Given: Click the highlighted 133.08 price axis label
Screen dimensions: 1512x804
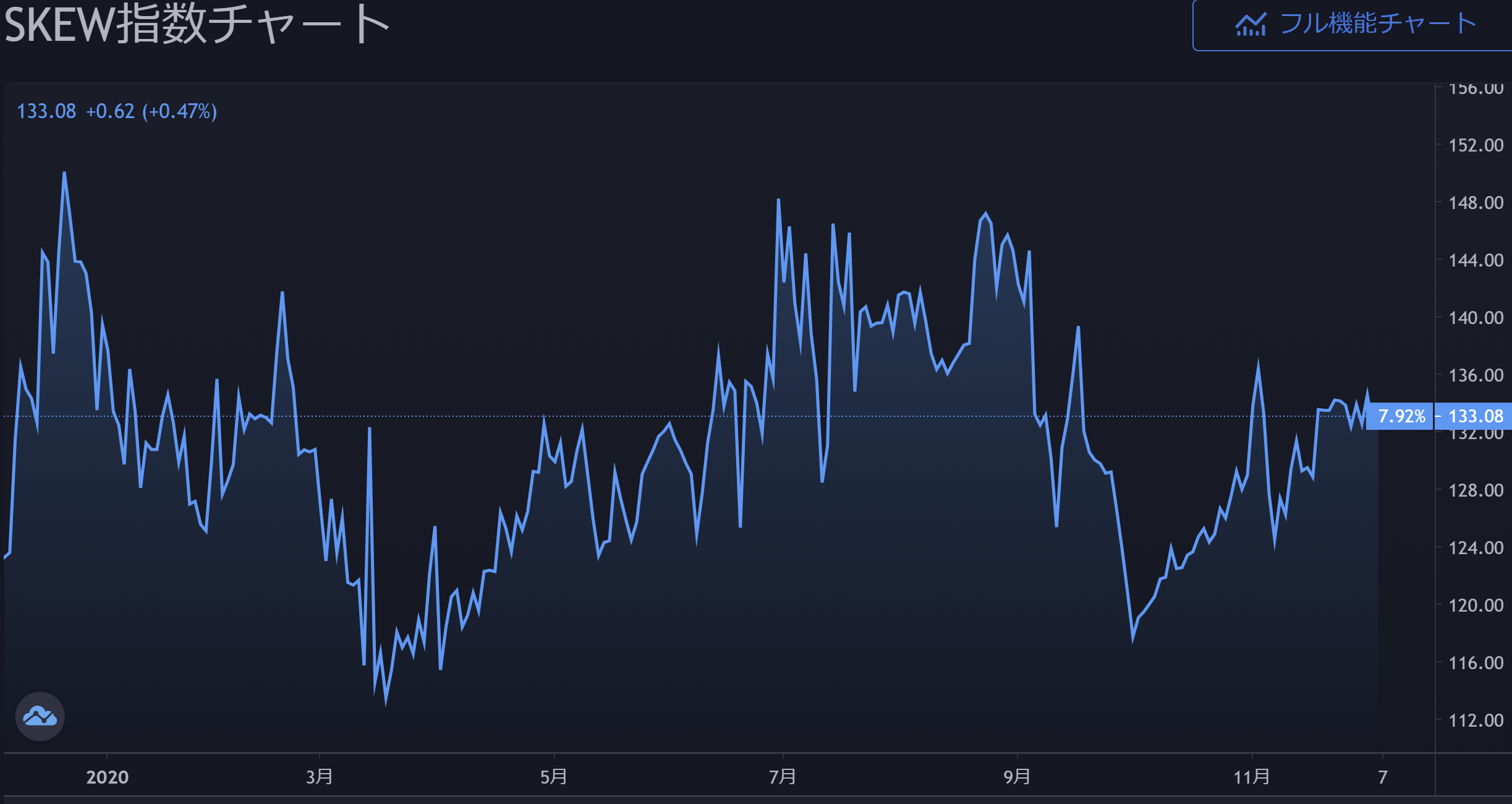Looking at the screenshot, I should (1475, 416).
